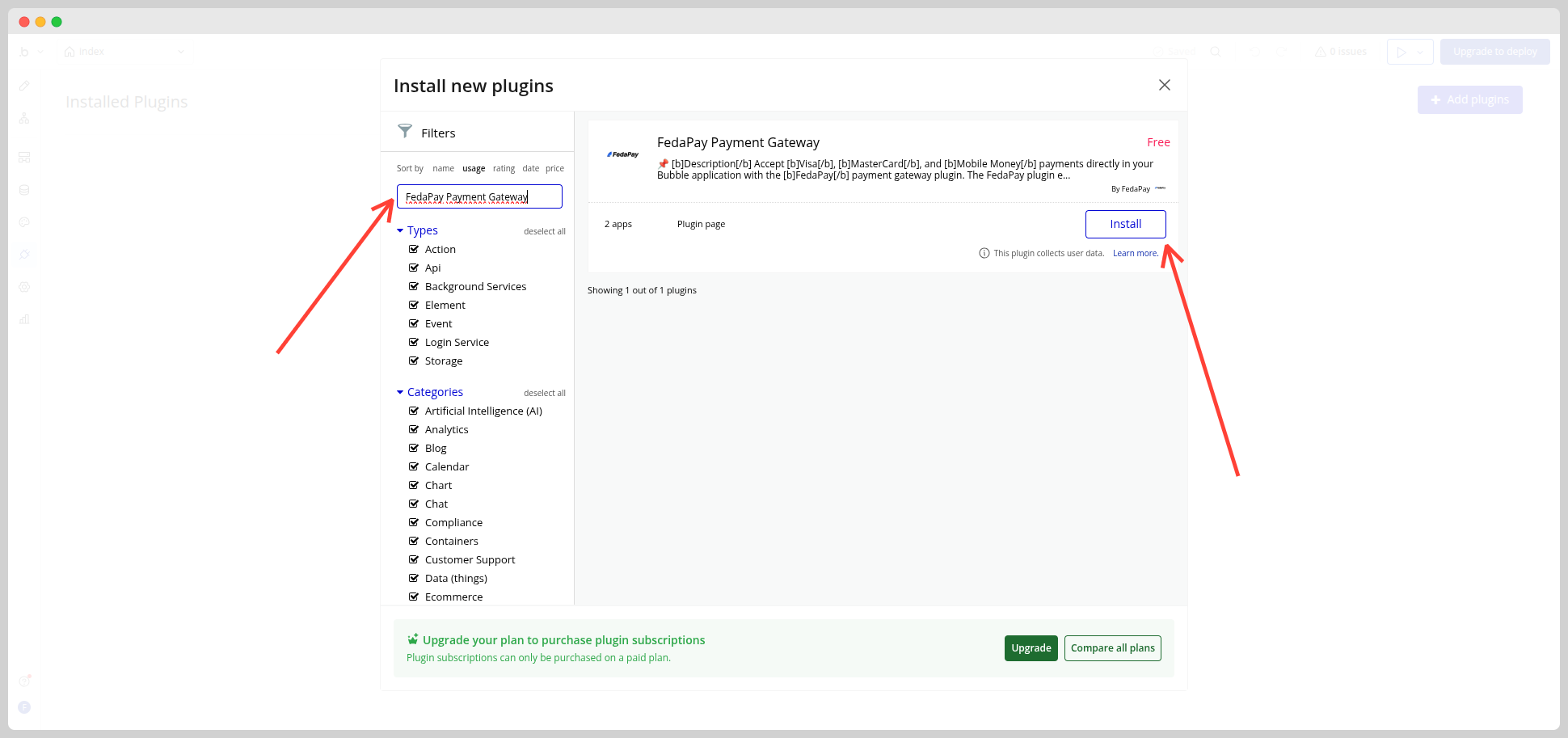
Task: Click the Saved status indicator
Action: pyautogui.click(x=1174, y=52)
